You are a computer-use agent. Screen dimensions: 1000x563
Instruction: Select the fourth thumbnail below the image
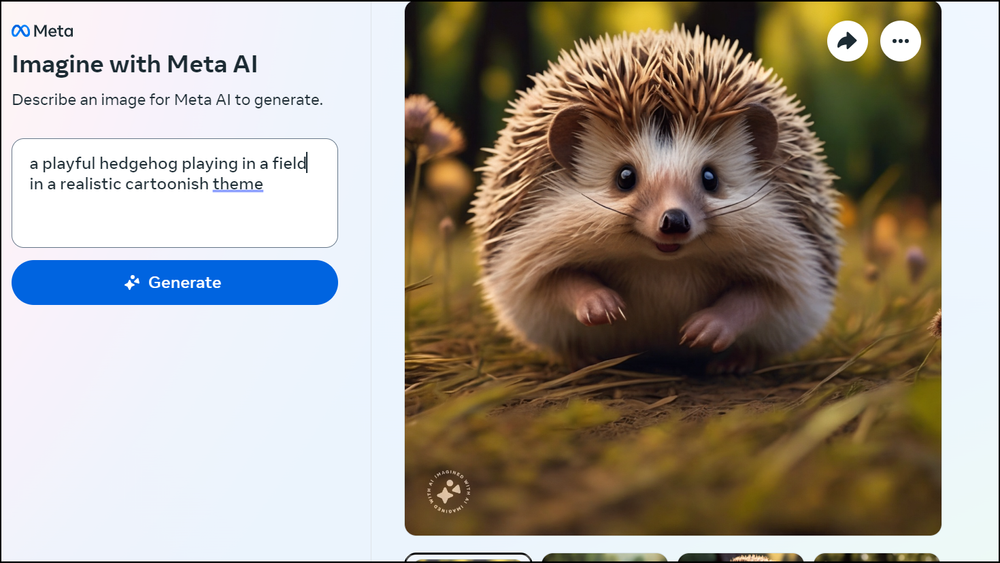click(876, 558)
